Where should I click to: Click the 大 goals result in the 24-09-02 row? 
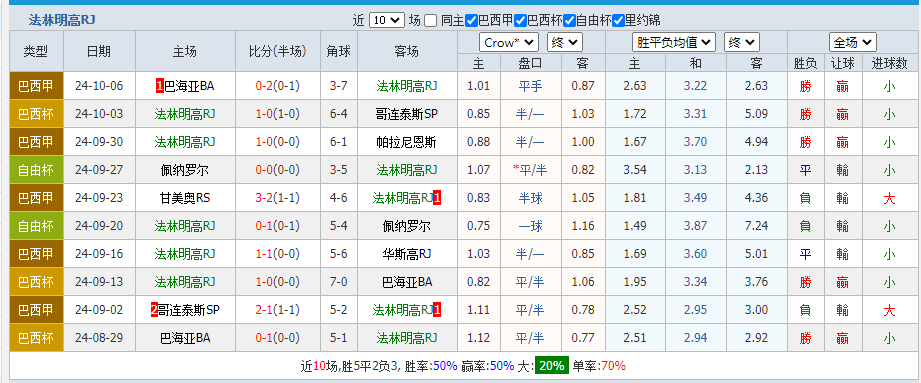click(x=889, y=310)
